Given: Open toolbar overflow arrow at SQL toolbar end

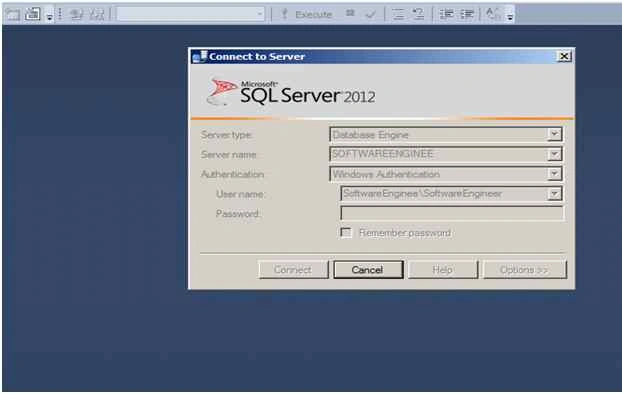Looking at the screenshot, I should coord(510,15).
